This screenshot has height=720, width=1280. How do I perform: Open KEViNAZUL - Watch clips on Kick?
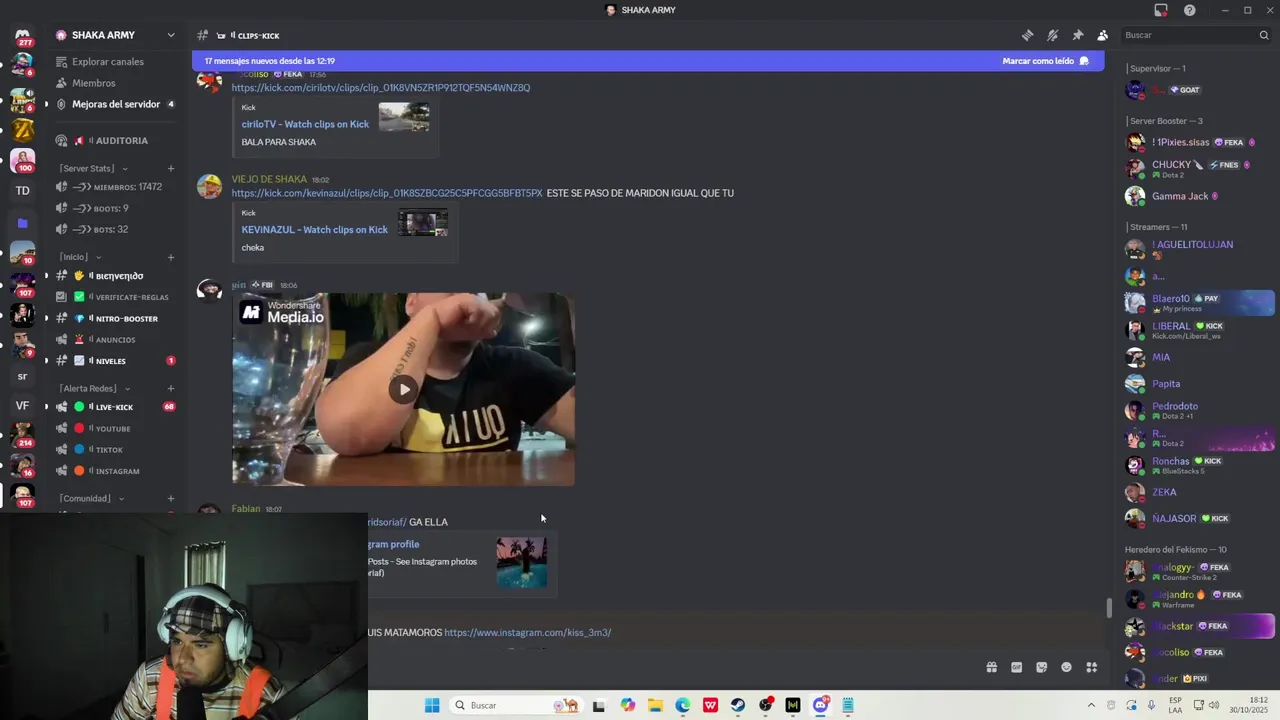point(314,230)
